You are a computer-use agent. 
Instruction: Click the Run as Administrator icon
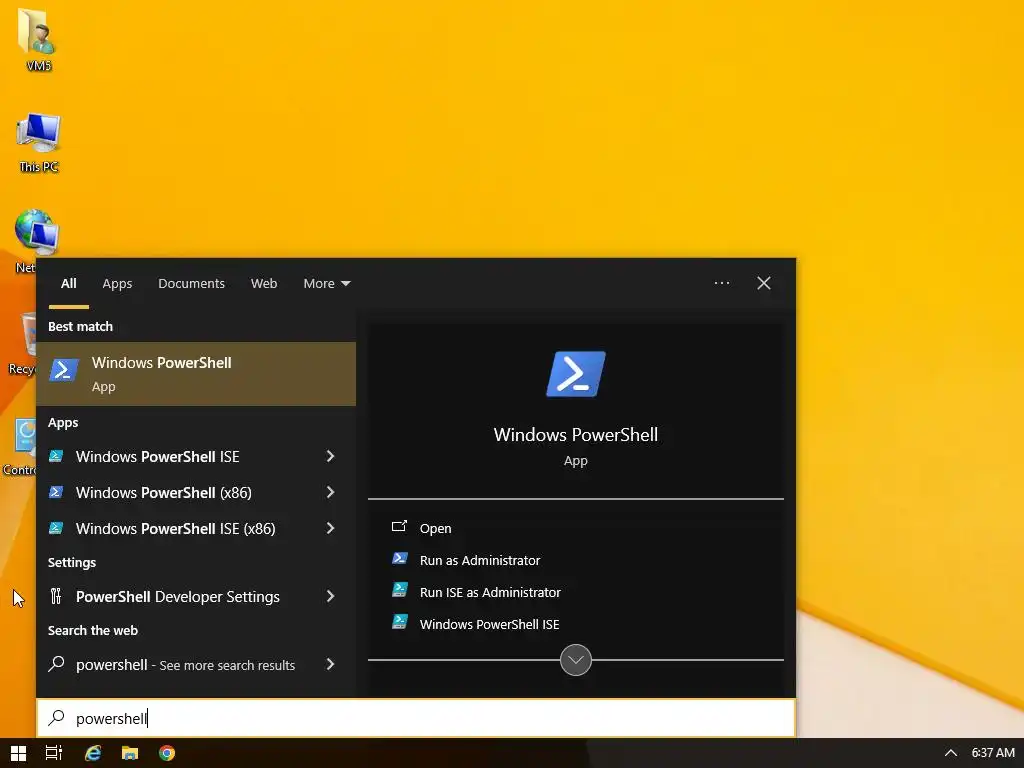400,558
